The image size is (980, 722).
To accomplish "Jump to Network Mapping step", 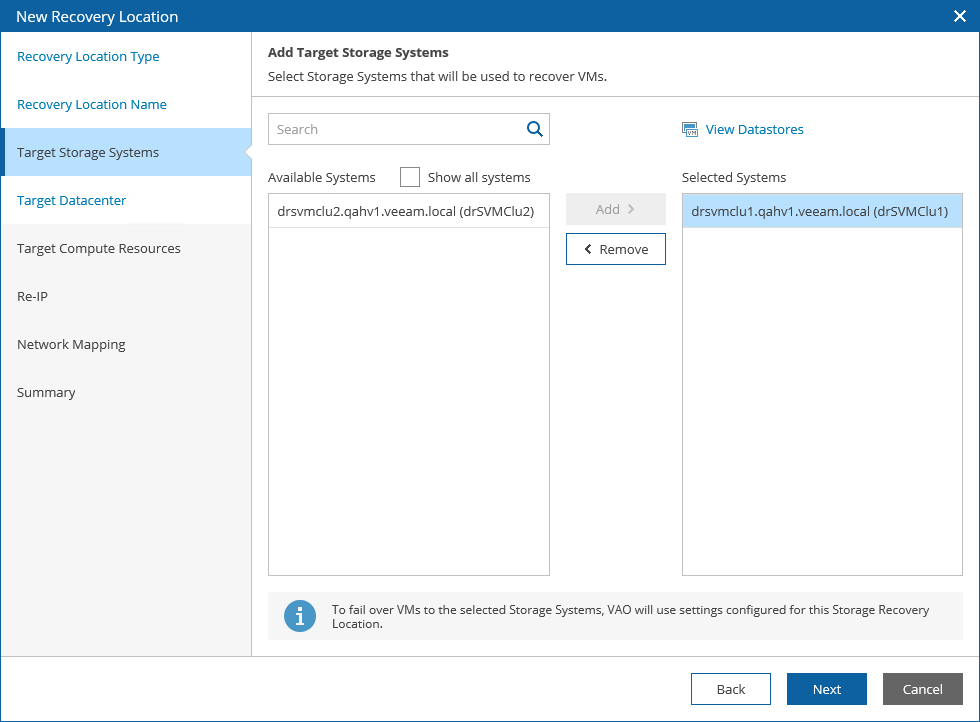I will tap(71, 345).
